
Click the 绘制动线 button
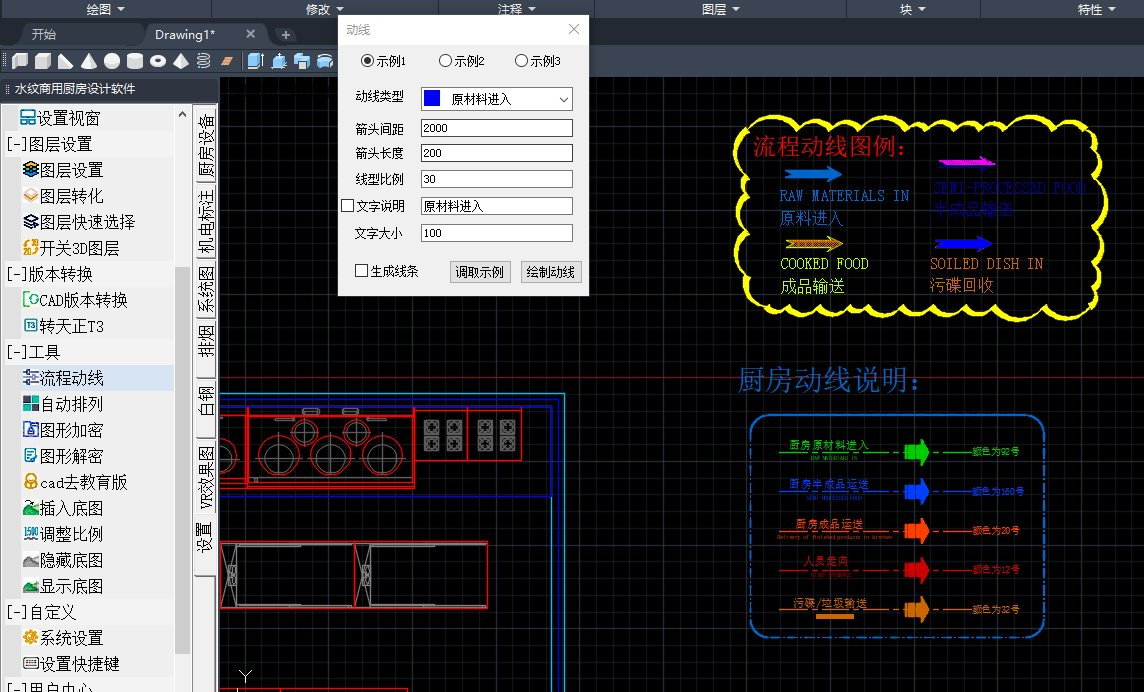(x=551, y=272)
